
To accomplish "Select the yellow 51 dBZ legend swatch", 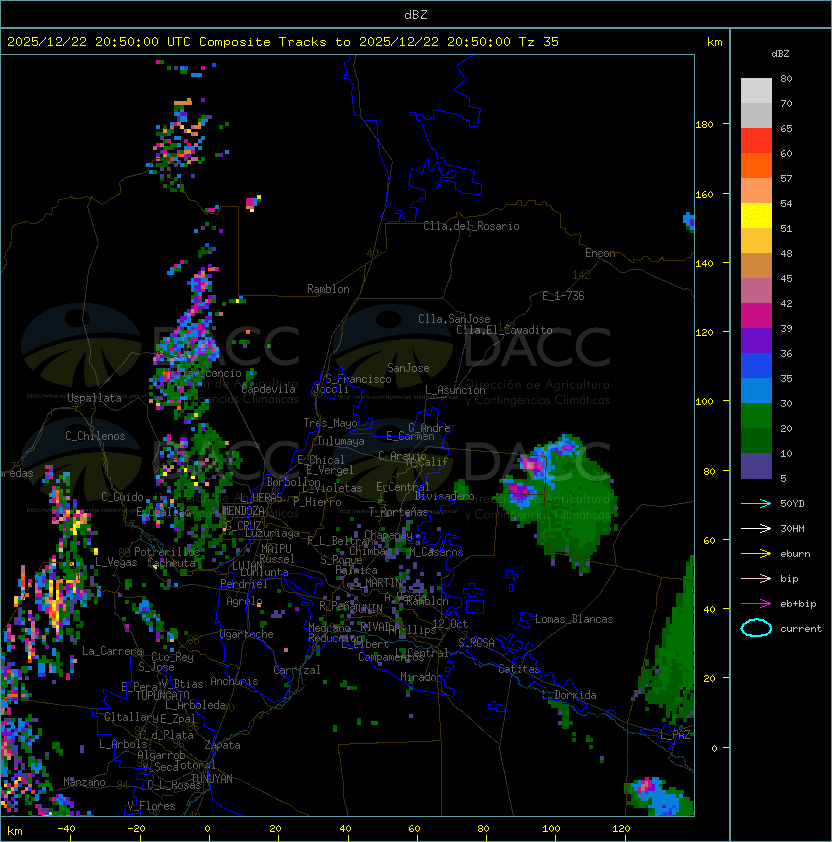I will pos(756,216).
